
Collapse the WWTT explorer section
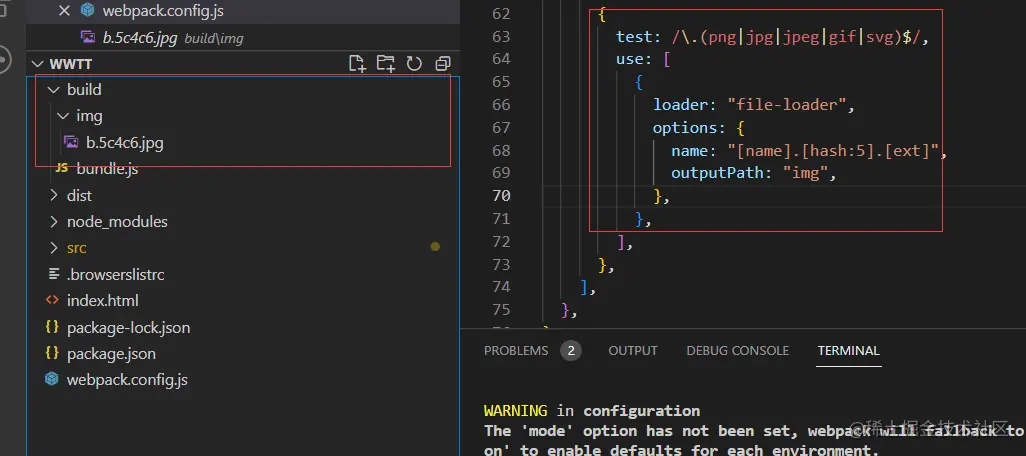click(37, 63)
